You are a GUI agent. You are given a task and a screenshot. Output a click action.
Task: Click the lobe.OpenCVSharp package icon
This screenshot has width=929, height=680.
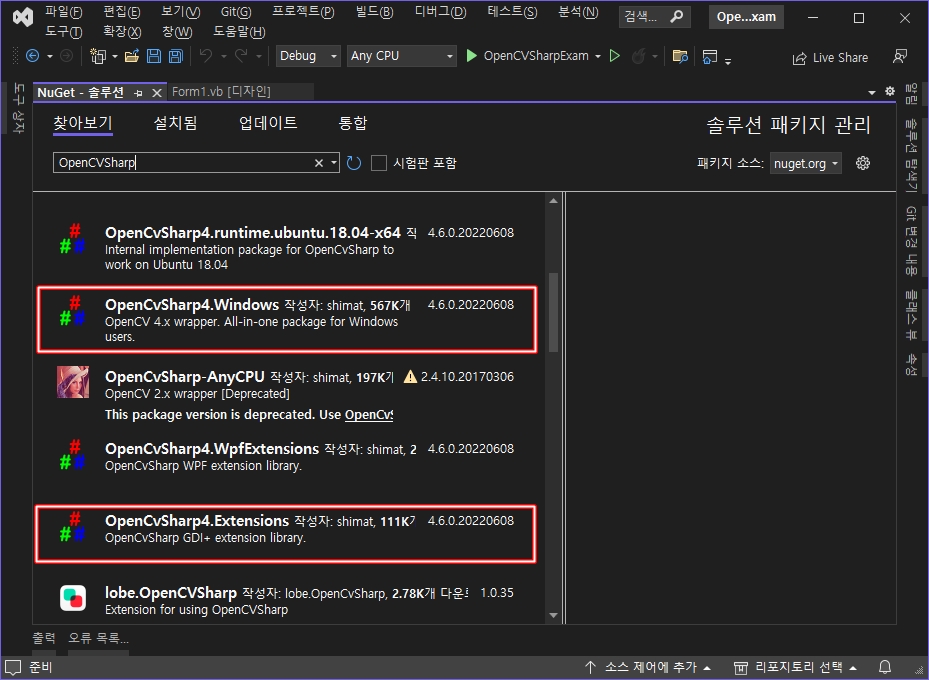(x=73, y=598)
